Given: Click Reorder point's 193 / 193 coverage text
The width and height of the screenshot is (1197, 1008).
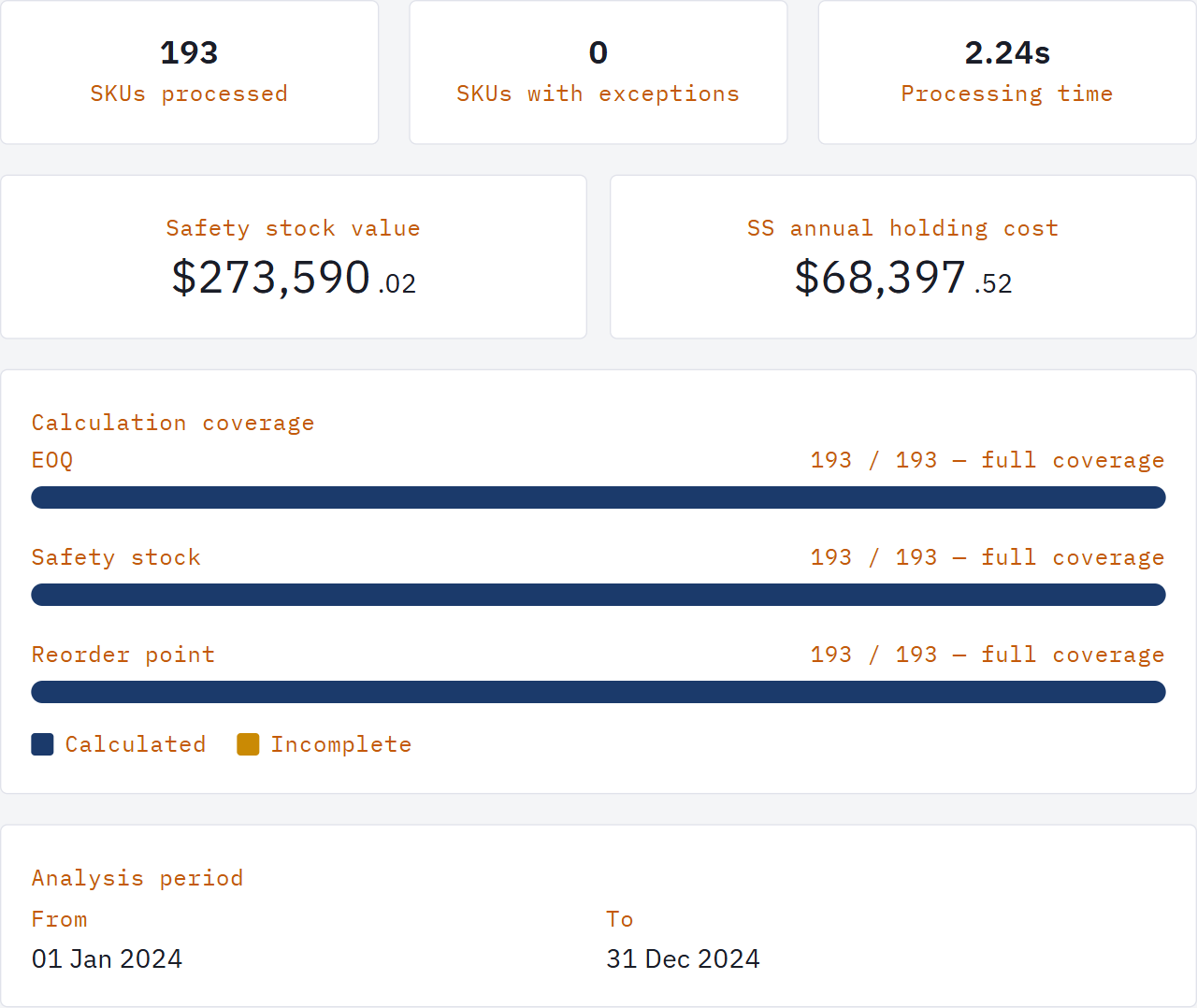Looking at the screenshot, I should (x=987, y=655).
